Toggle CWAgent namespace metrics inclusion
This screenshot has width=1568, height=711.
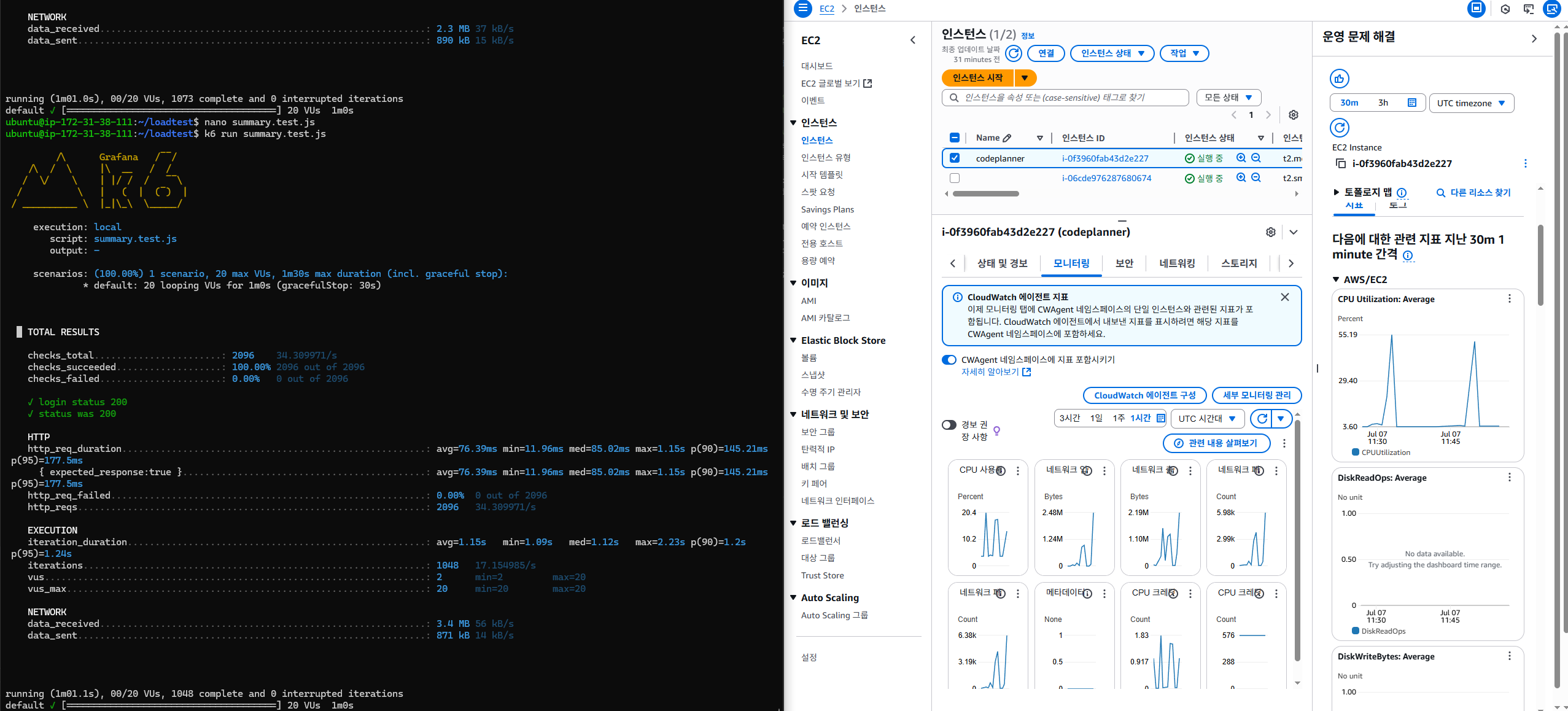[949, 360]
